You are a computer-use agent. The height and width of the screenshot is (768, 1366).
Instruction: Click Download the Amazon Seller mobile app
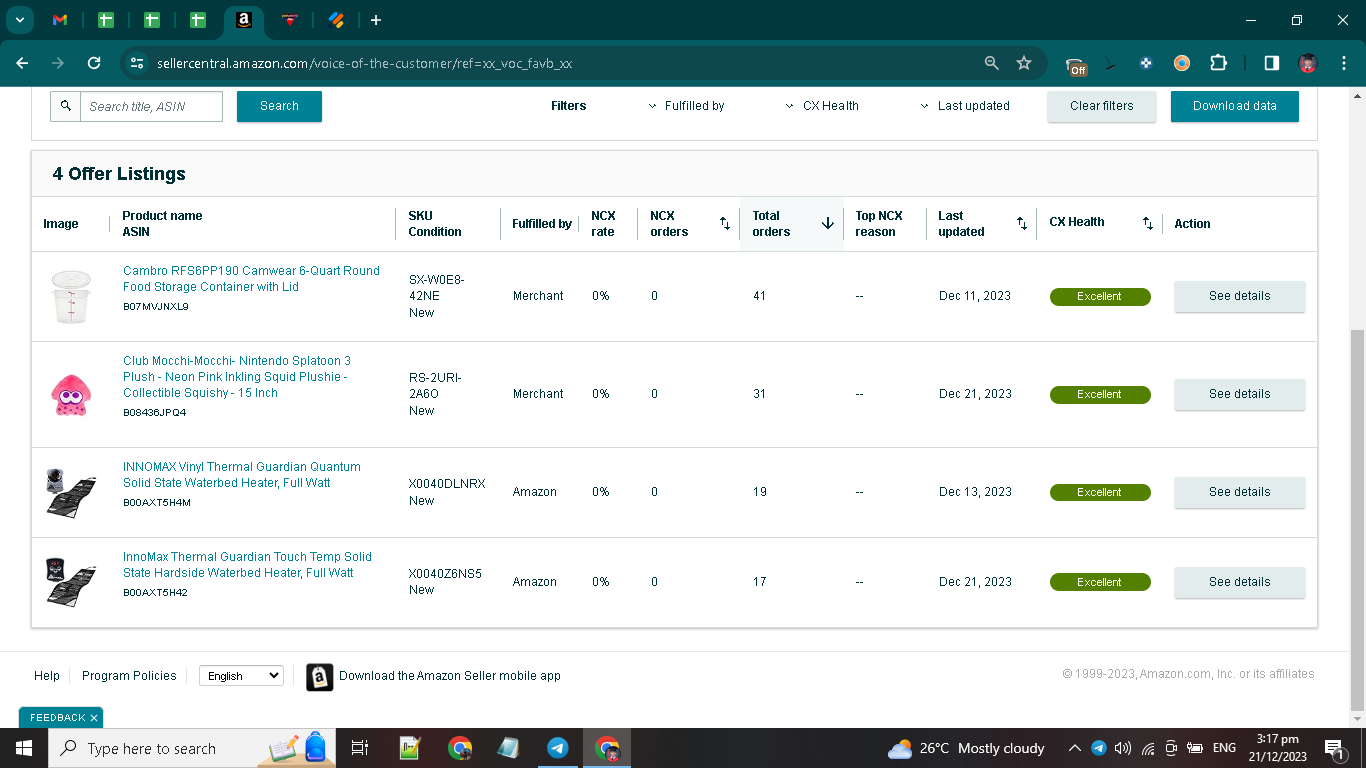450,676
